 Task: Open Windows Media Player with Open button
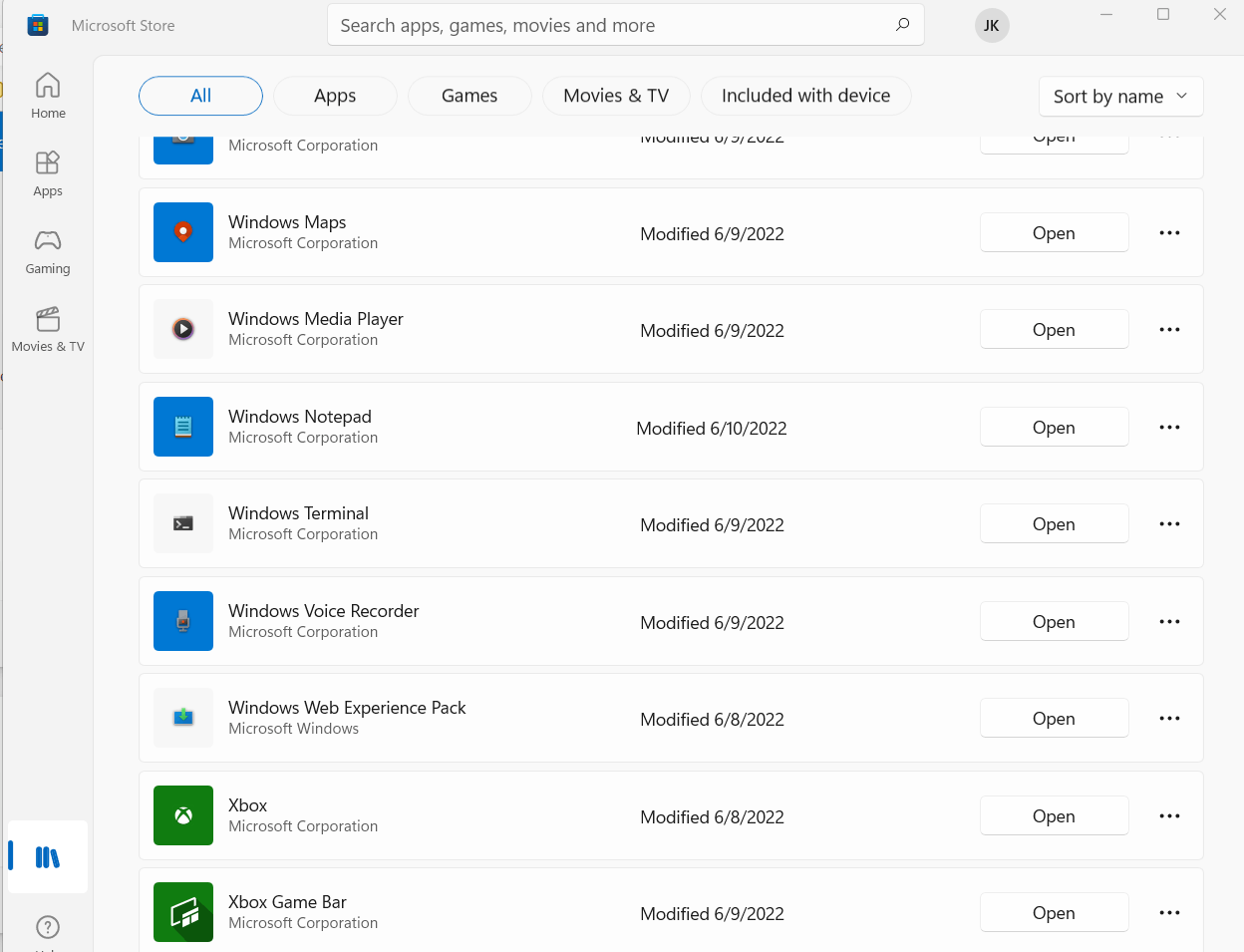(1054, 329)
